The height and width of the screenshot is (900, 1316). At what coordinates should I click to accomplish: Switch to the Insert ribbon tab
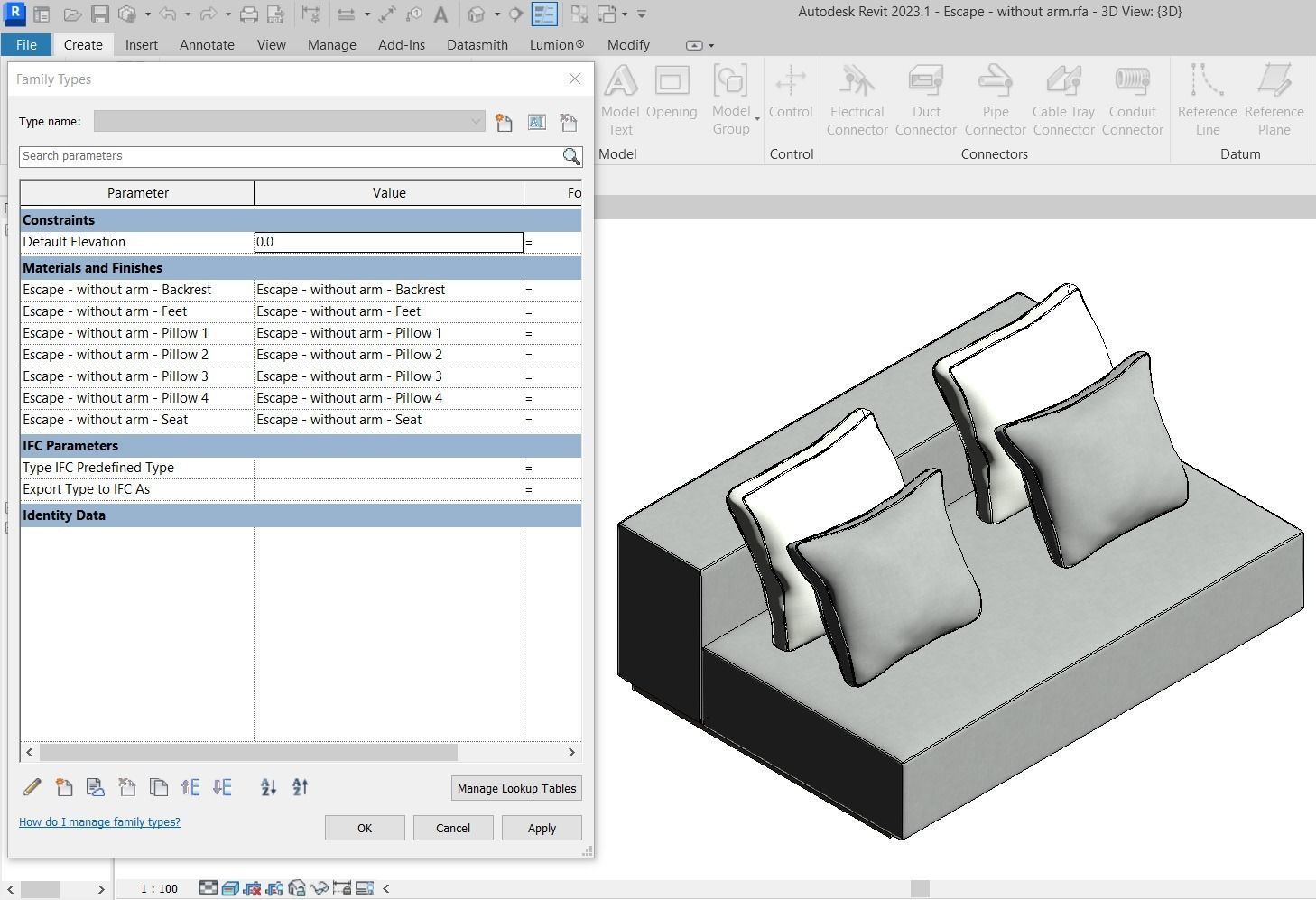(142, 44)
